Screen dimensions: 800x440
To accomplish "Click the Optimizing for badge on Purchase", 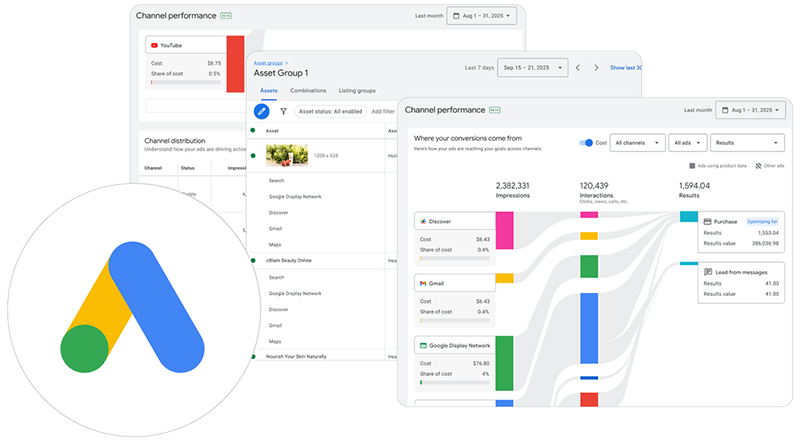I will pyautogui.click(x=762, y=222).
